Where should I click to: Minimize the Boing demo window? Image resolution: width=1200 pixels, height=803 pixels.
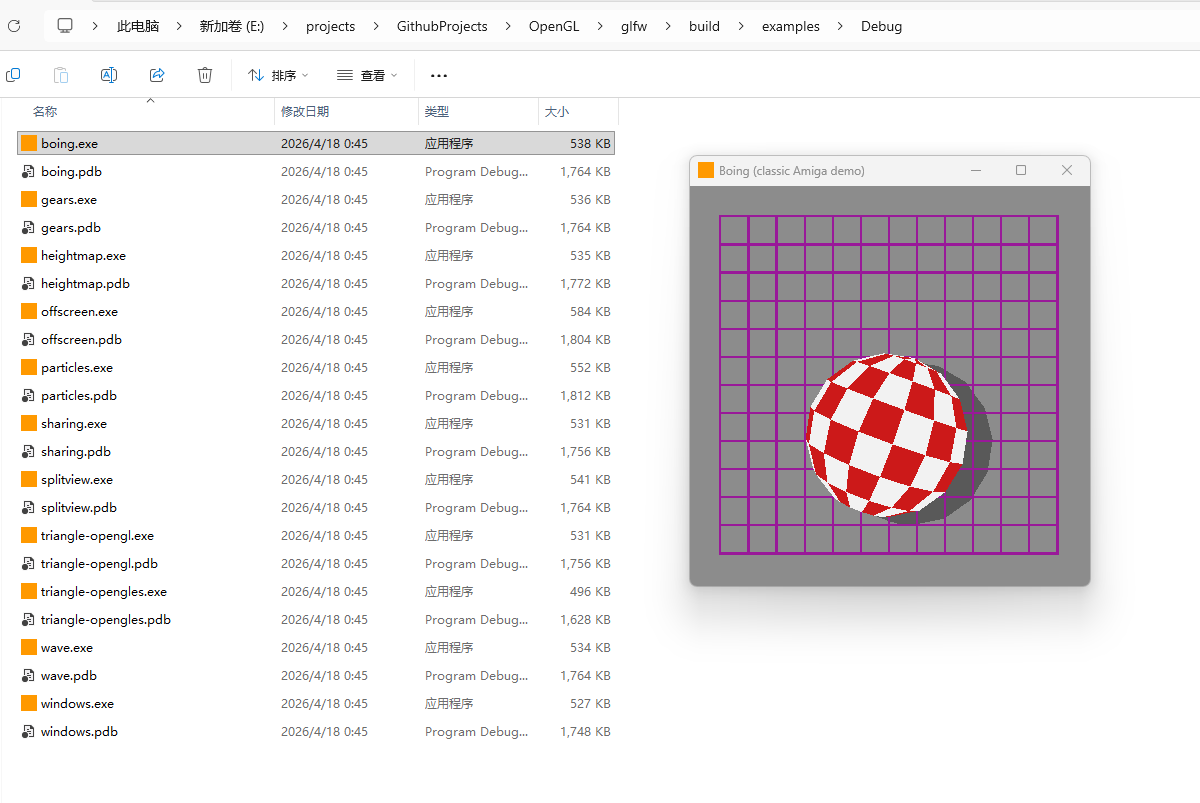click(976, 170)
